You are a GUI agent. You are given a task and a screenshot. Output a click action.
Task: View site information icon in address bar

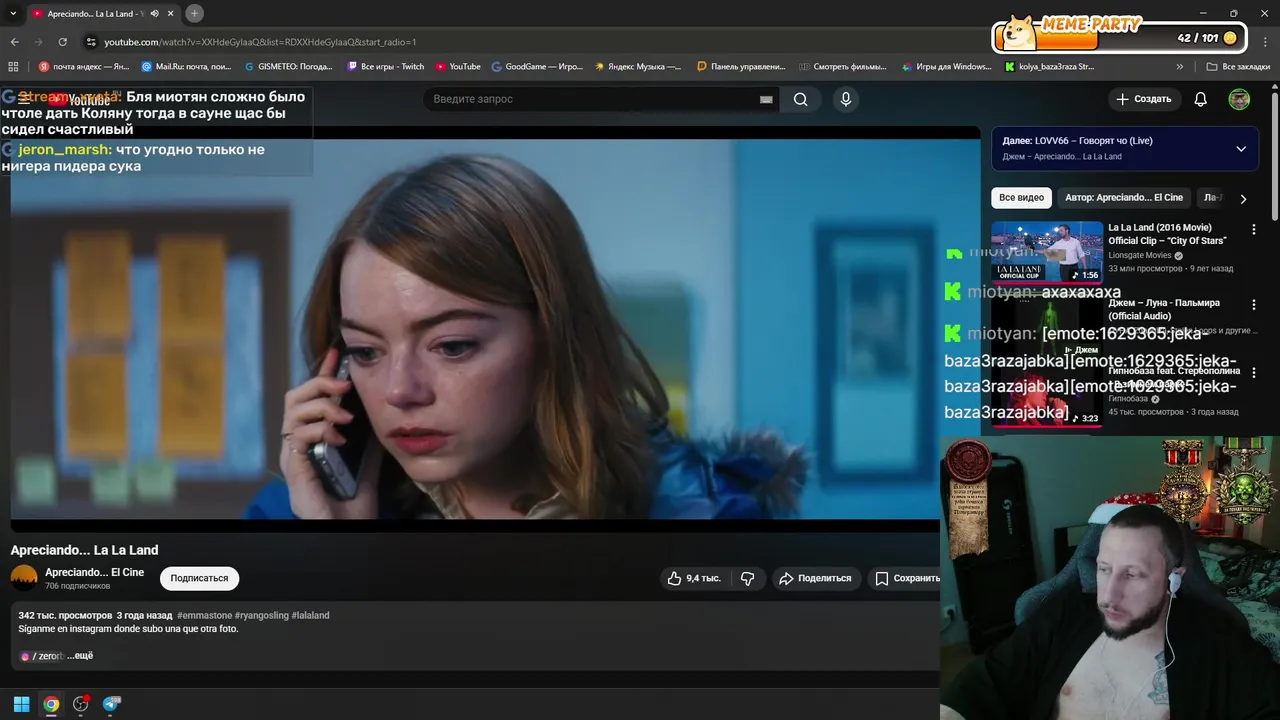91,42
